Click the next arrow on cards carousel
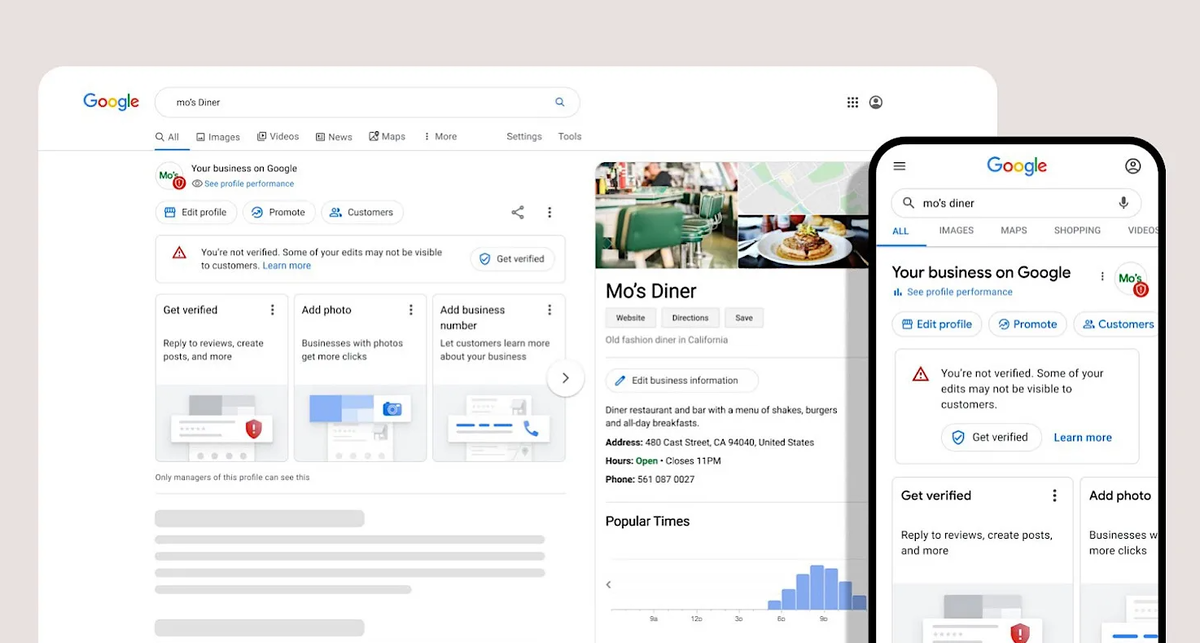The width and height of the screenshot is (1200, 643). click(x=565, y=378)
